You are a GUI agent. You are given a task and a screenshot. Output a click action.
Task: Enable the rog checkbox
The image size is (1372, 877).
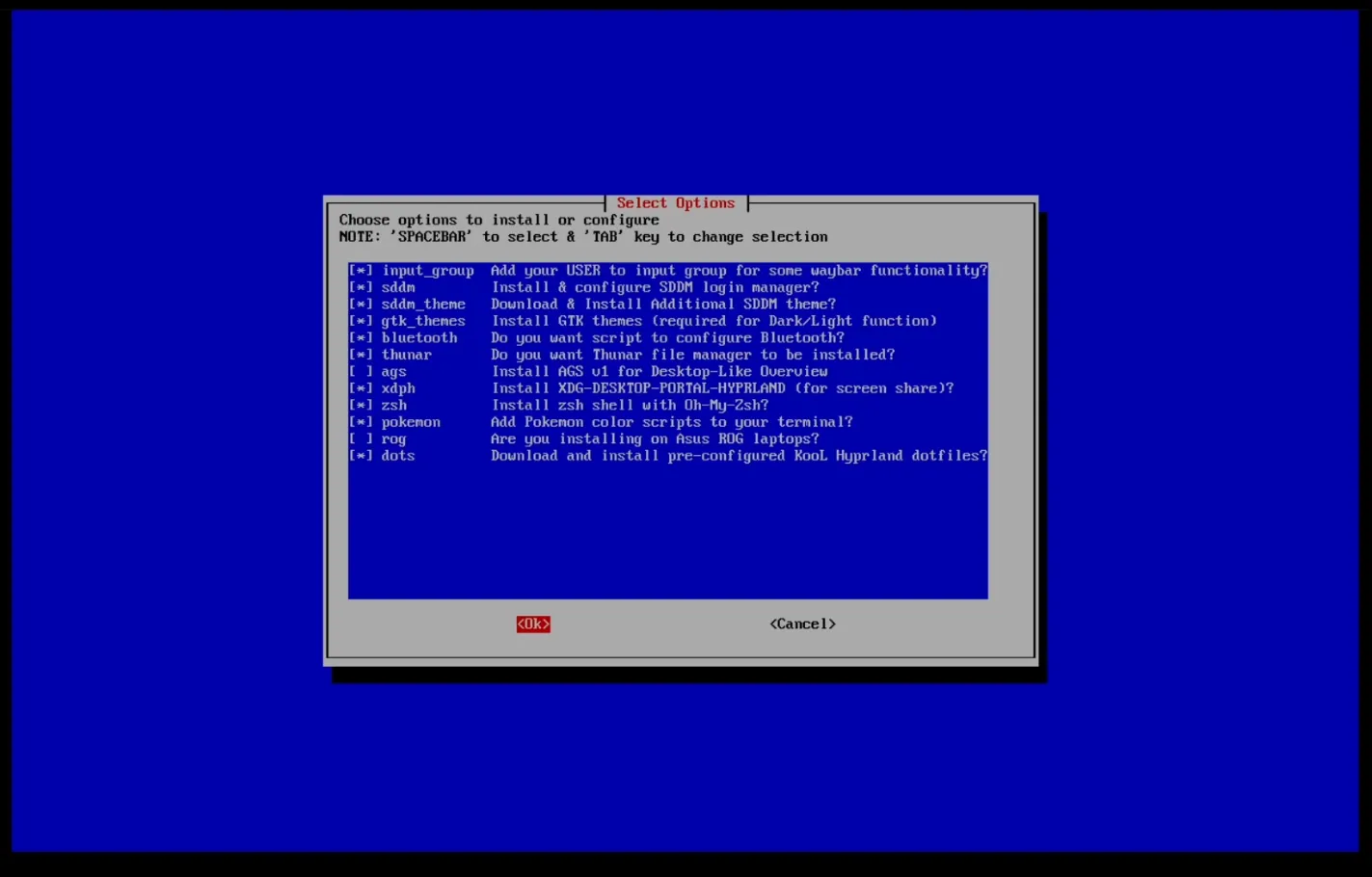point(361,439)
